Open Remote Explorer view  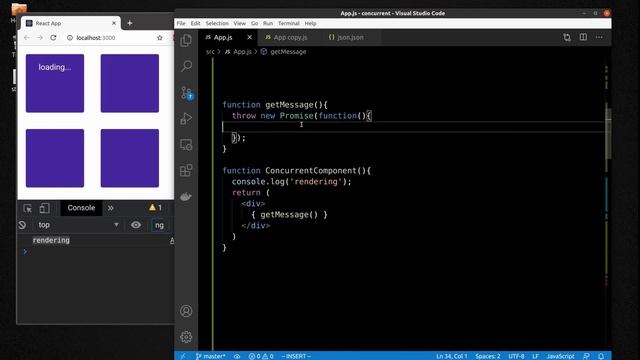pos(186,145)
